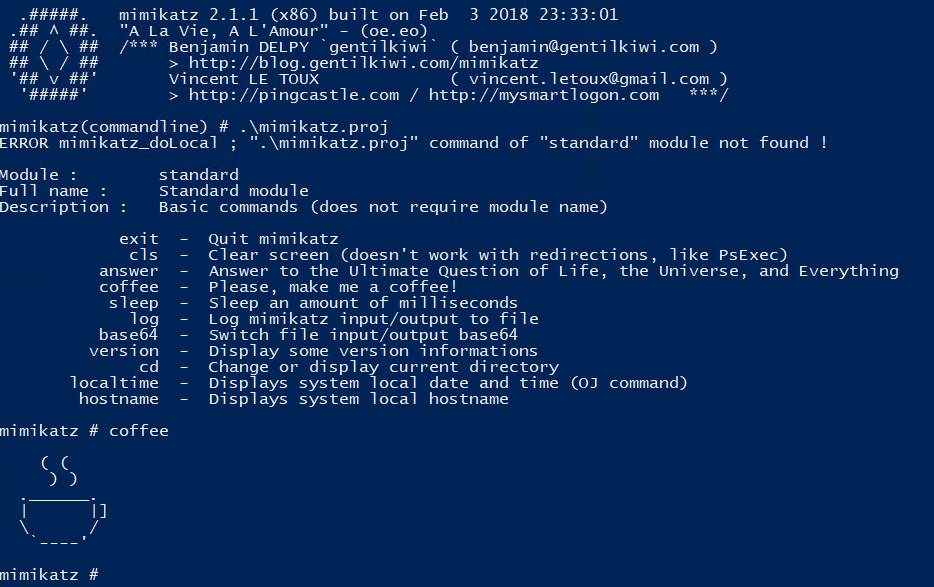Click the mimikatz ASCII logo in the banner
The image size is (934, 587).
(53, 55)
